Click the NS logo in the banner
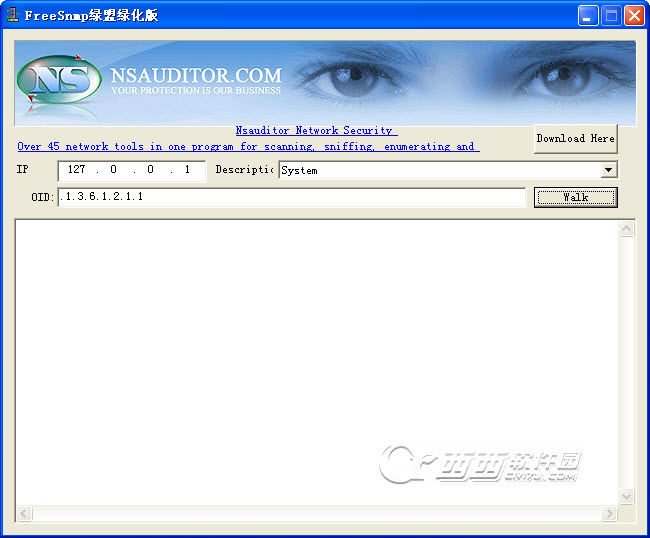Viewport: 650px width, 538px height. coord(59,79)
